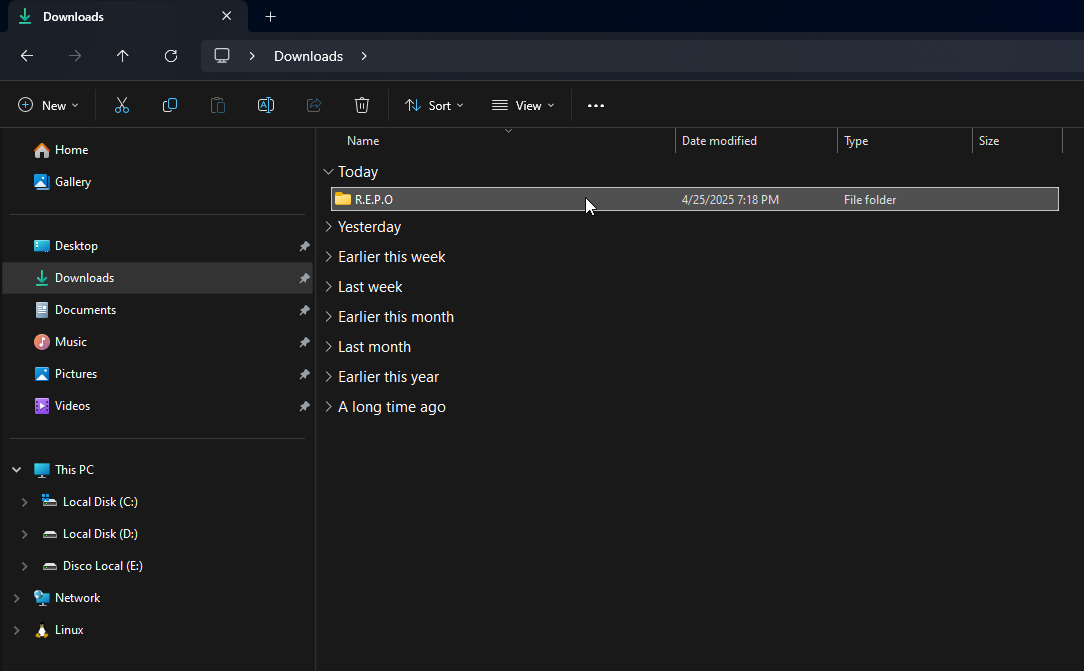The image size is (1084, 671).
Task: Click the Copy icon in toolbar
Action: (170, 105)
